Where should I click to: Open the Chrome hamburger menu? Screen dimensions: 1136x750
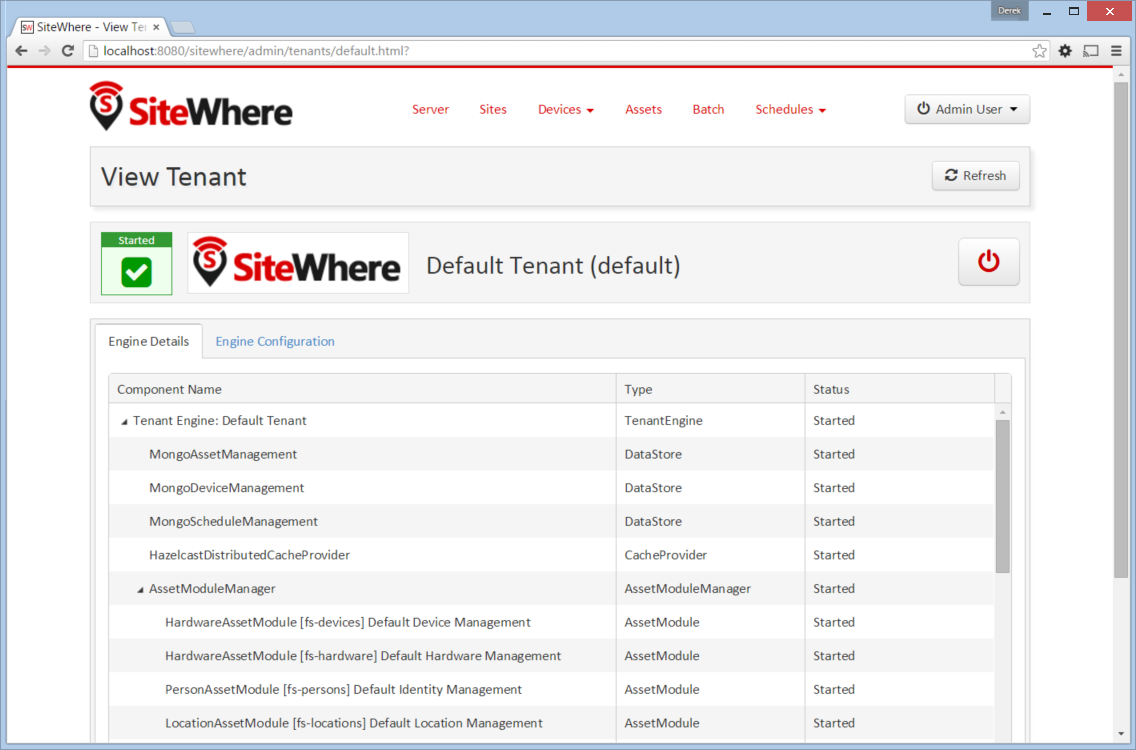1116,51
